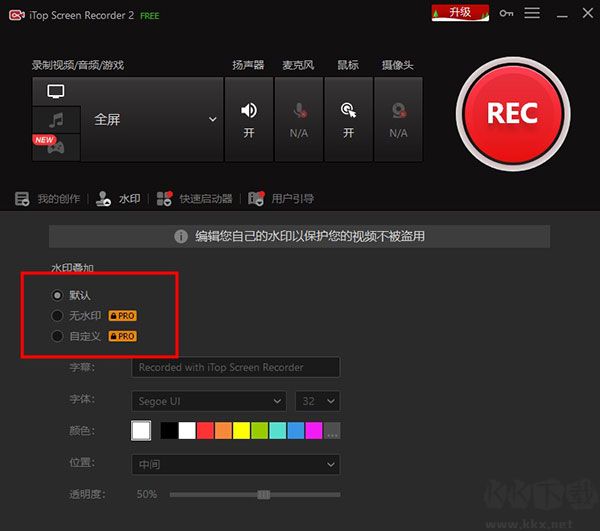Click the iTop Screen Recorder logo icon
The width and height of the screenshot is (600, 531).
(16, 15)
